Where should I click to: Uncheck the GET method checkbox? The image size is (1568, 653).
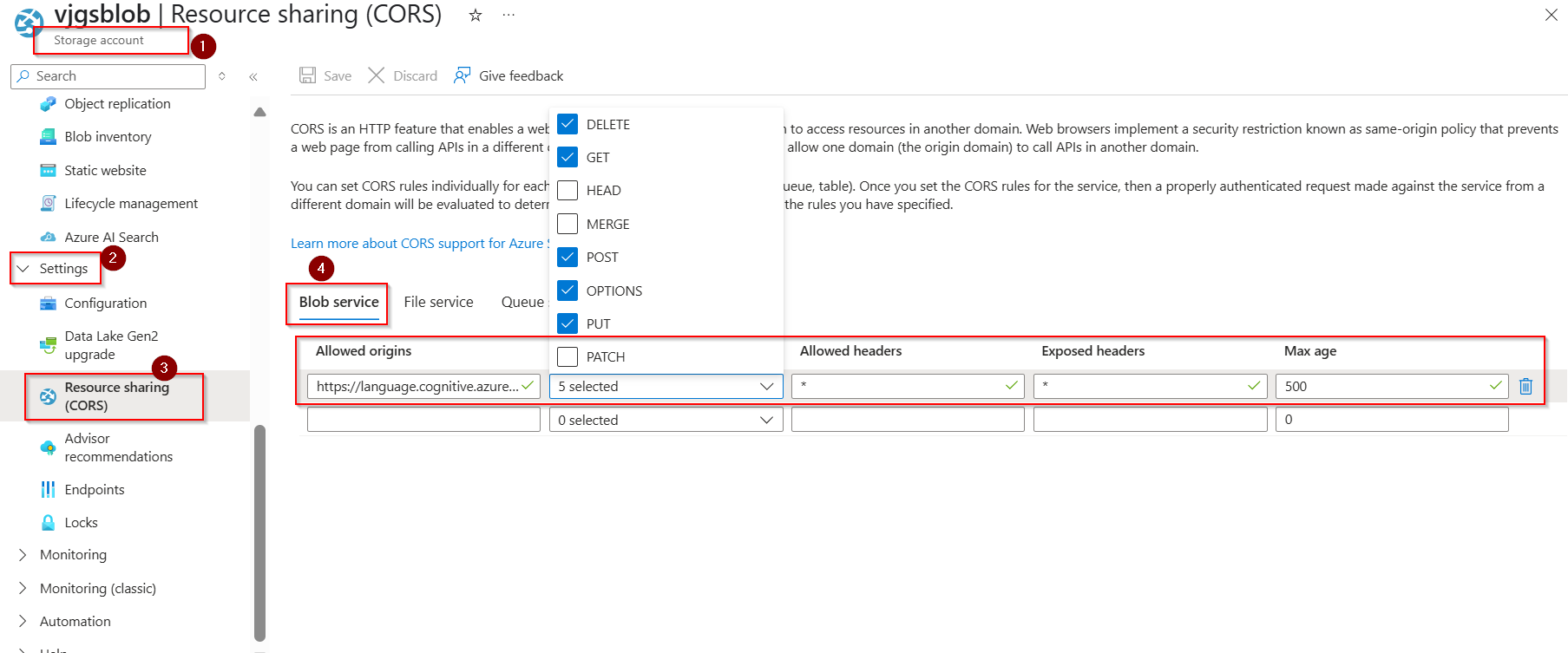coord(567,157)
